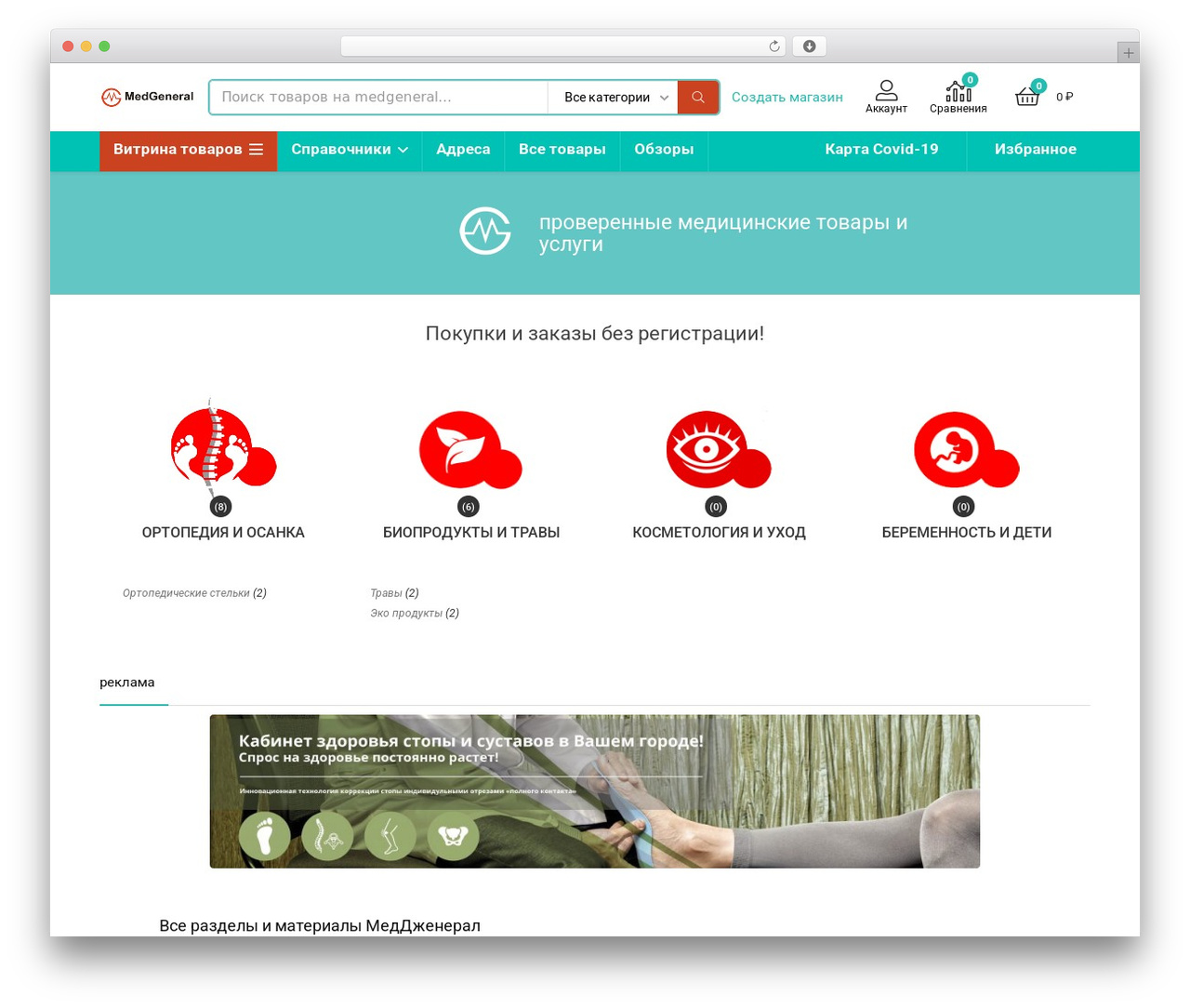Open the Избранное menu item

point(1036,150)
